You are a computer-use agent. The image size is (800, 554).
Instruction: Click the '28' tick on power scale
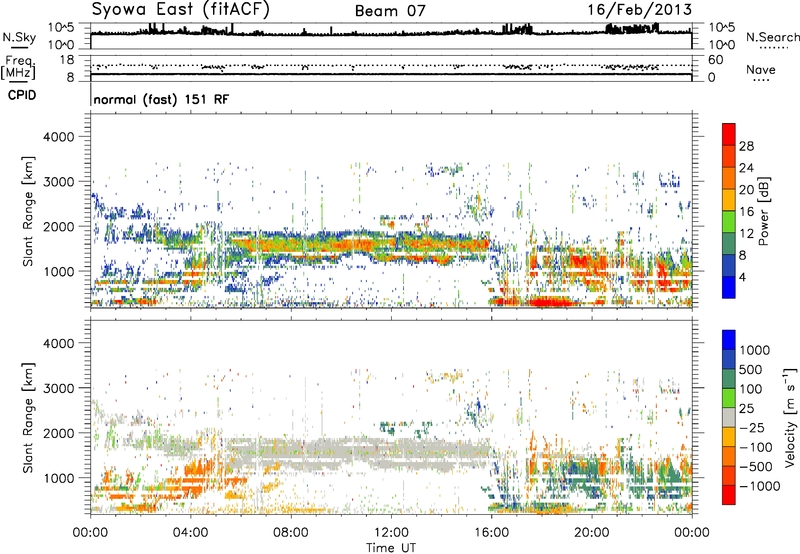tap(746, 146)
